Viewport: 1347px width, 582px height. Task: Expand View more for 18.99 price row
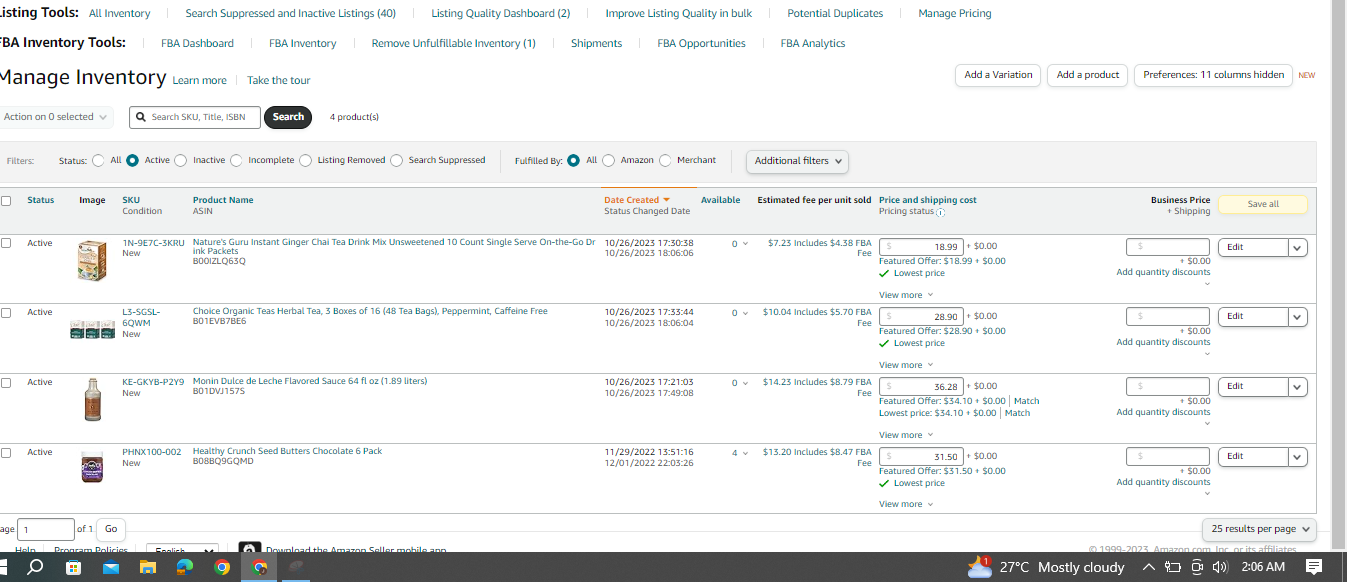[x=906, y=295]
